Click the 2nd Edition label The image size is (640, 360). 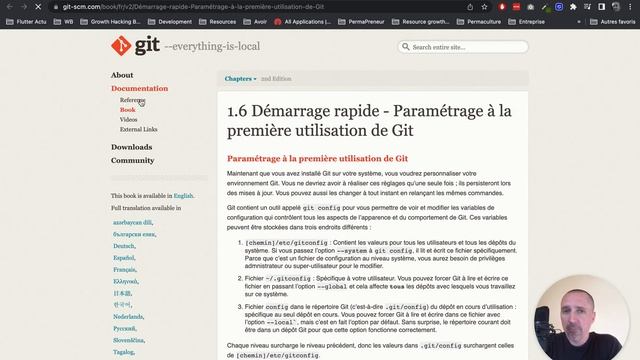tap(276, 79)
